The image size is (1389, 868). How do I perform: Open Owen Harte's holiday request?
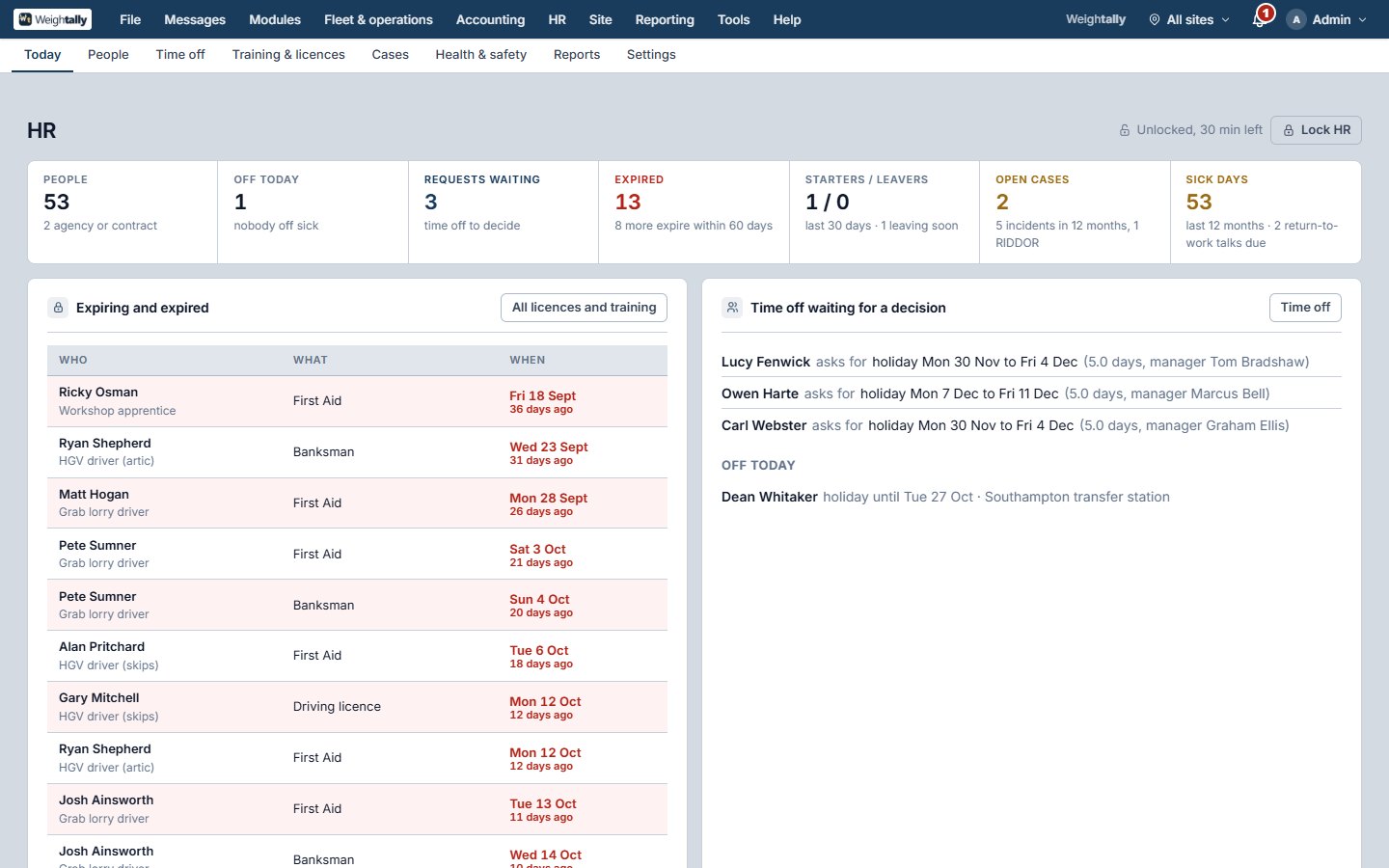[1031, 393]
